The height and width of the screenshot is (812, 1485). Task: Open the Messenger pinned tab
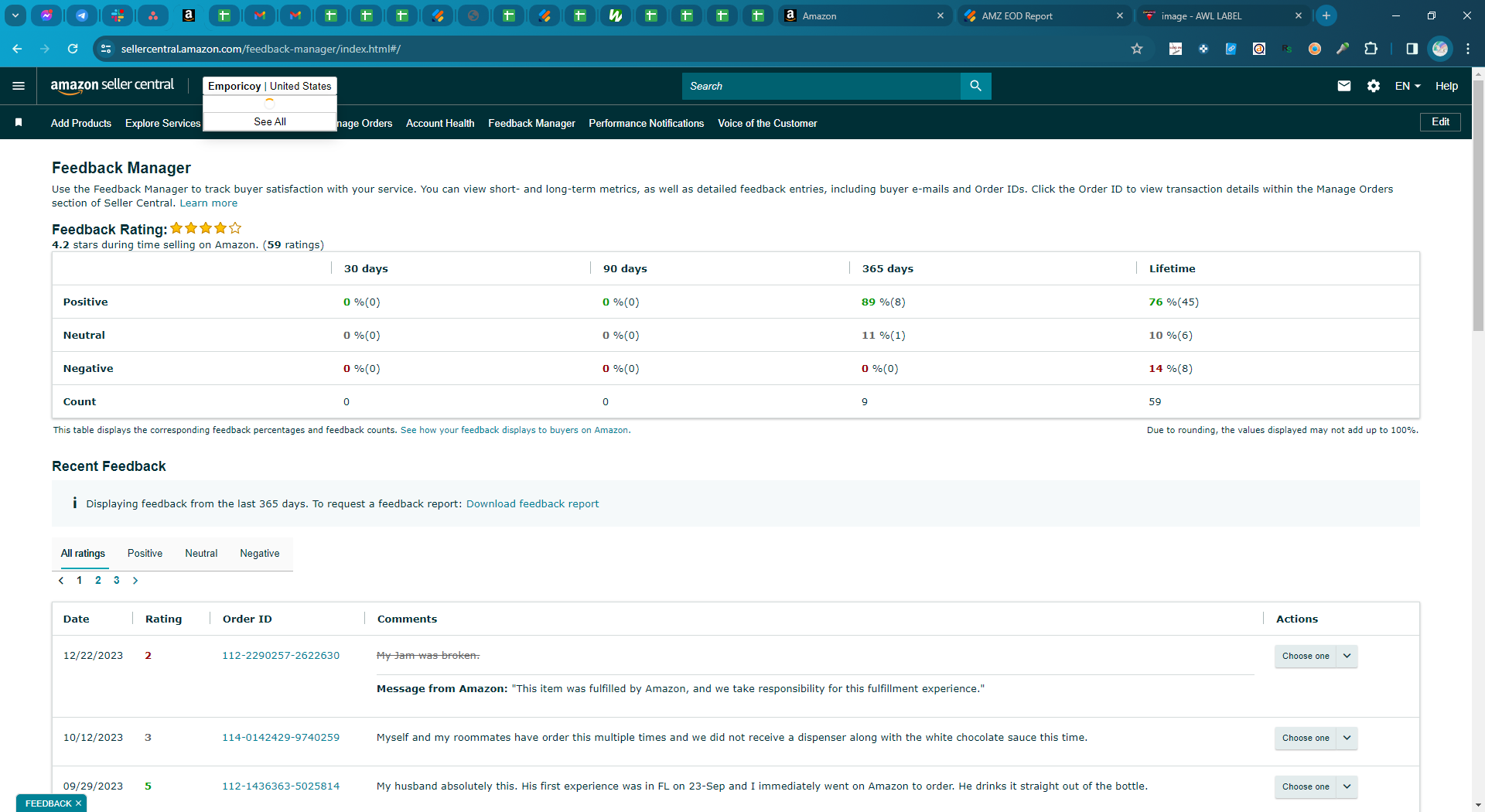[x=46, y=15]
